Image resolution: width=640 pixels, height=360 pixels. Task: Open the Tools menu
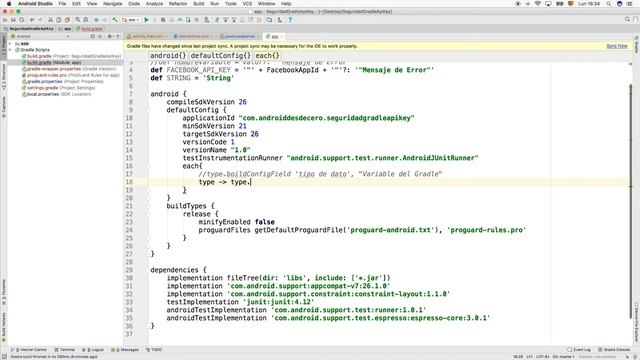[231, 3]
